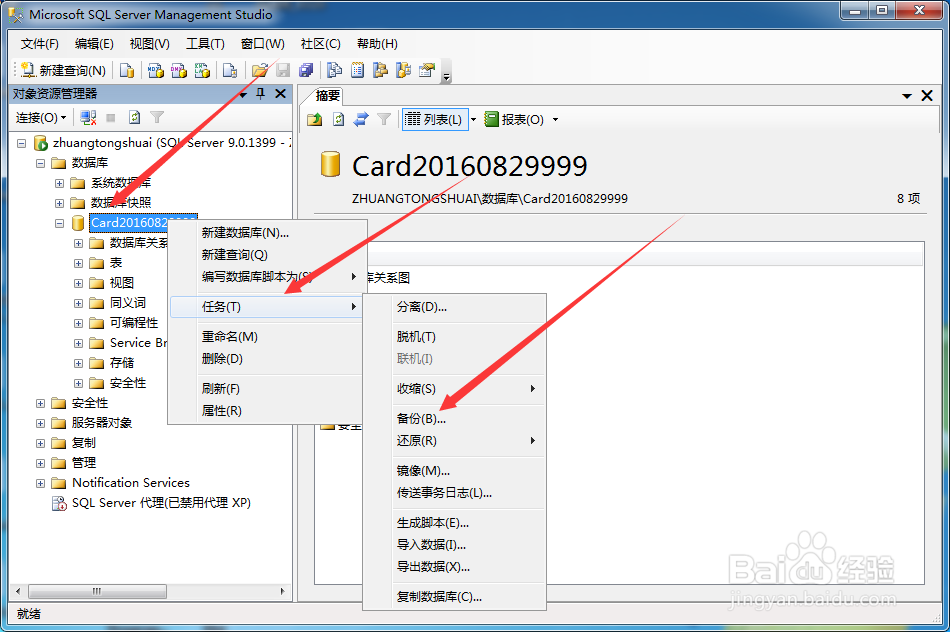Choose 重命名(M) from context menu

click(x=267, y=337)
